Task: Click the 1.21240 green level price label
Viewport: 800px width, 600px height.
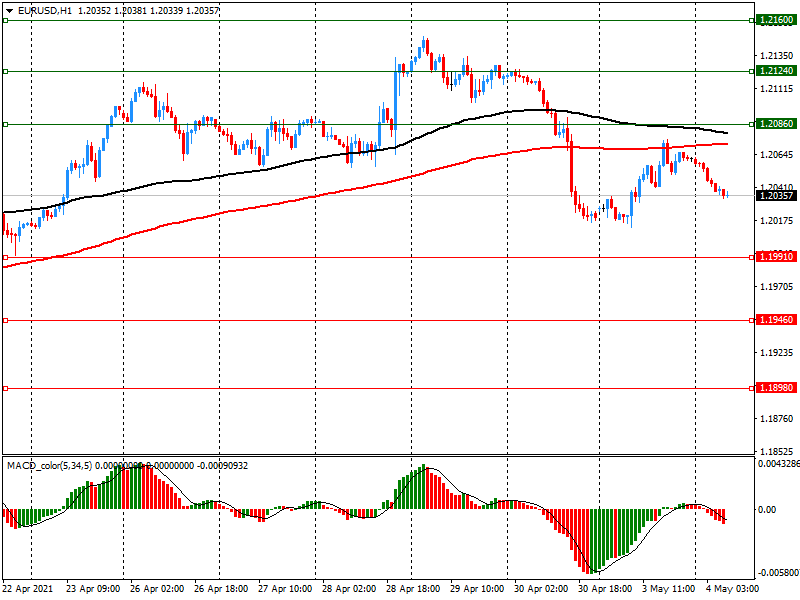Action: [776, 71]
